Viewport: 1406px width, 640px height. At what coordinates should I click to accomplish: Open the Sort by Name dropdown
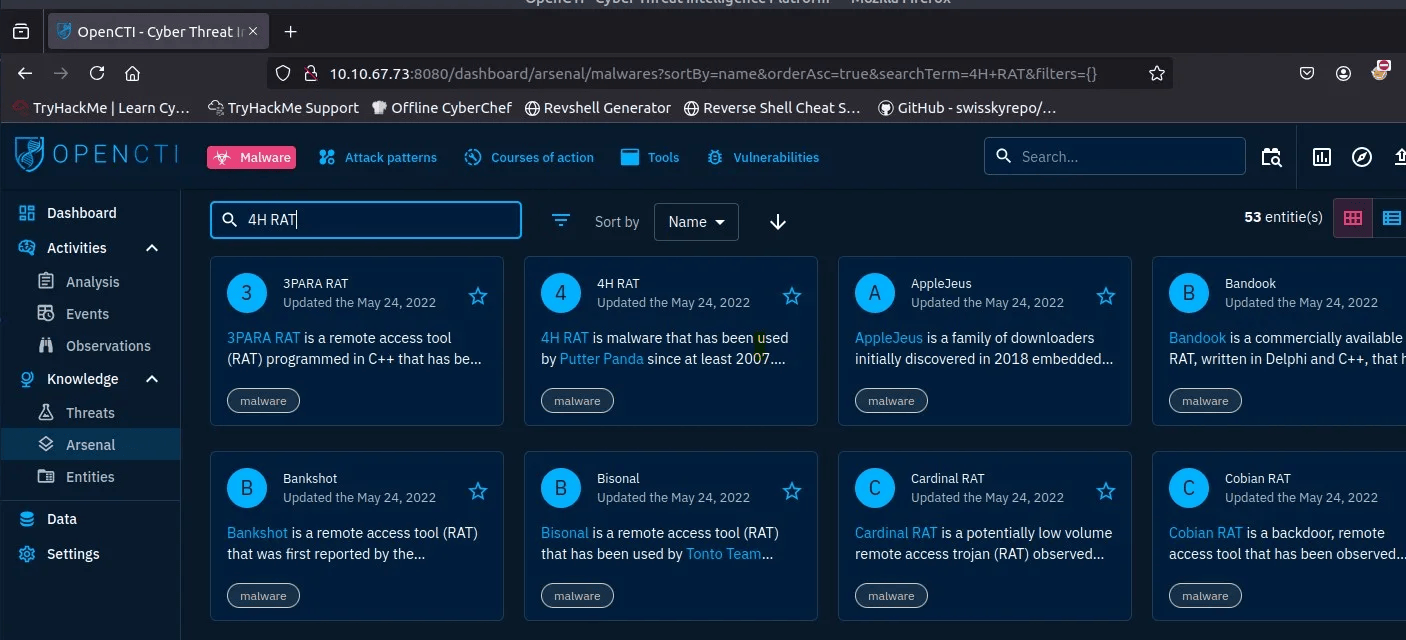pos(696,222)
